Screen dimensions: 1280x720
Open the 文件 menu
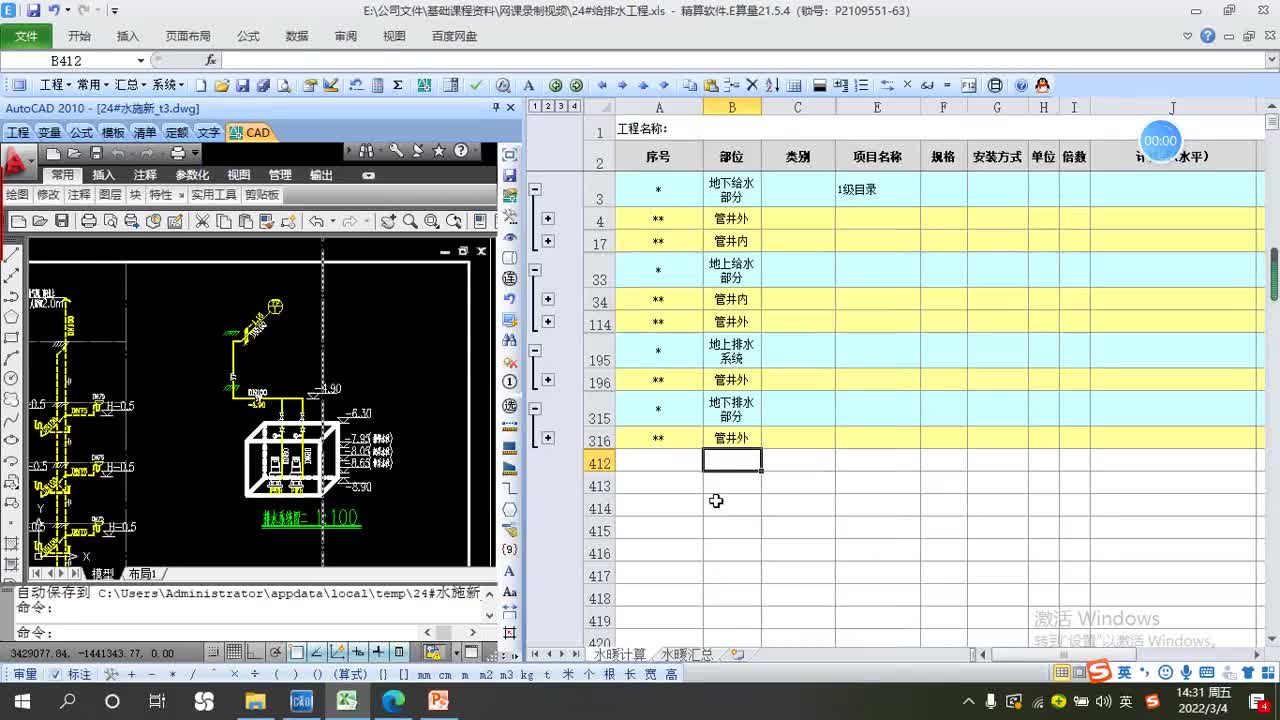click(x=26, y=36)
